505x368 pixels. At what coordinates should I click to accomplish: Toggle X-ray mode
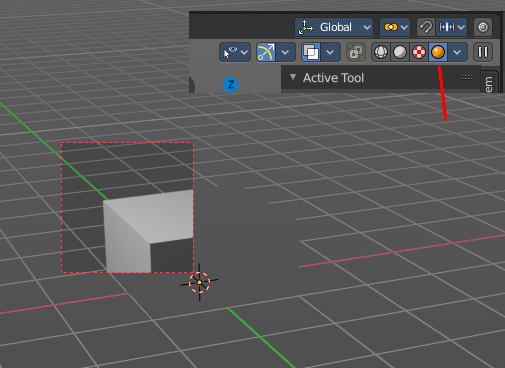tap(356, 52)
